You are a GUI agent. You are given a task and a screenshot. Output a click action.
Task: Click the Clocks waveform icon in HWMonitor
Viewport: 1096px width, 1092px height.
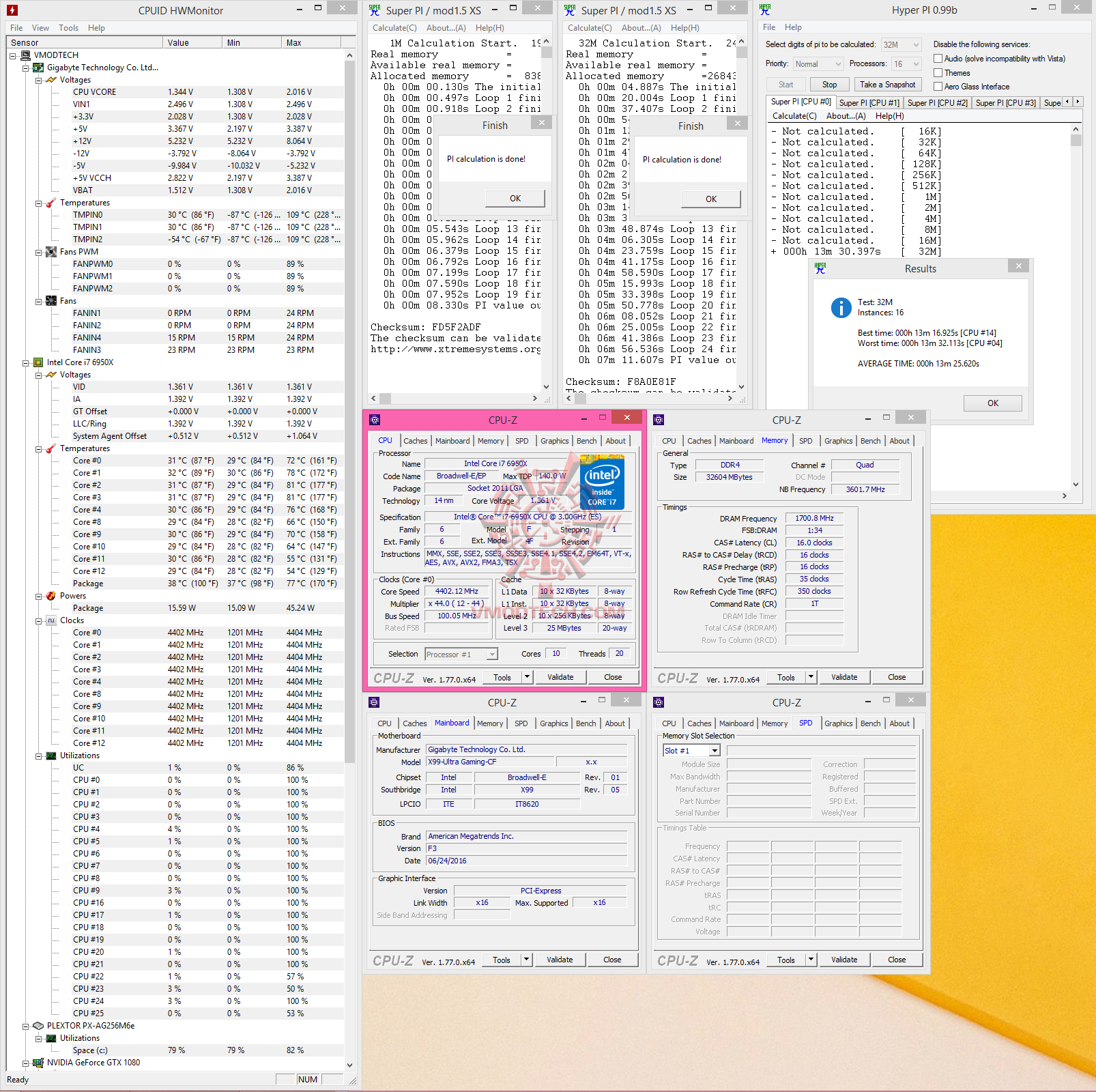tap(51, 620)
